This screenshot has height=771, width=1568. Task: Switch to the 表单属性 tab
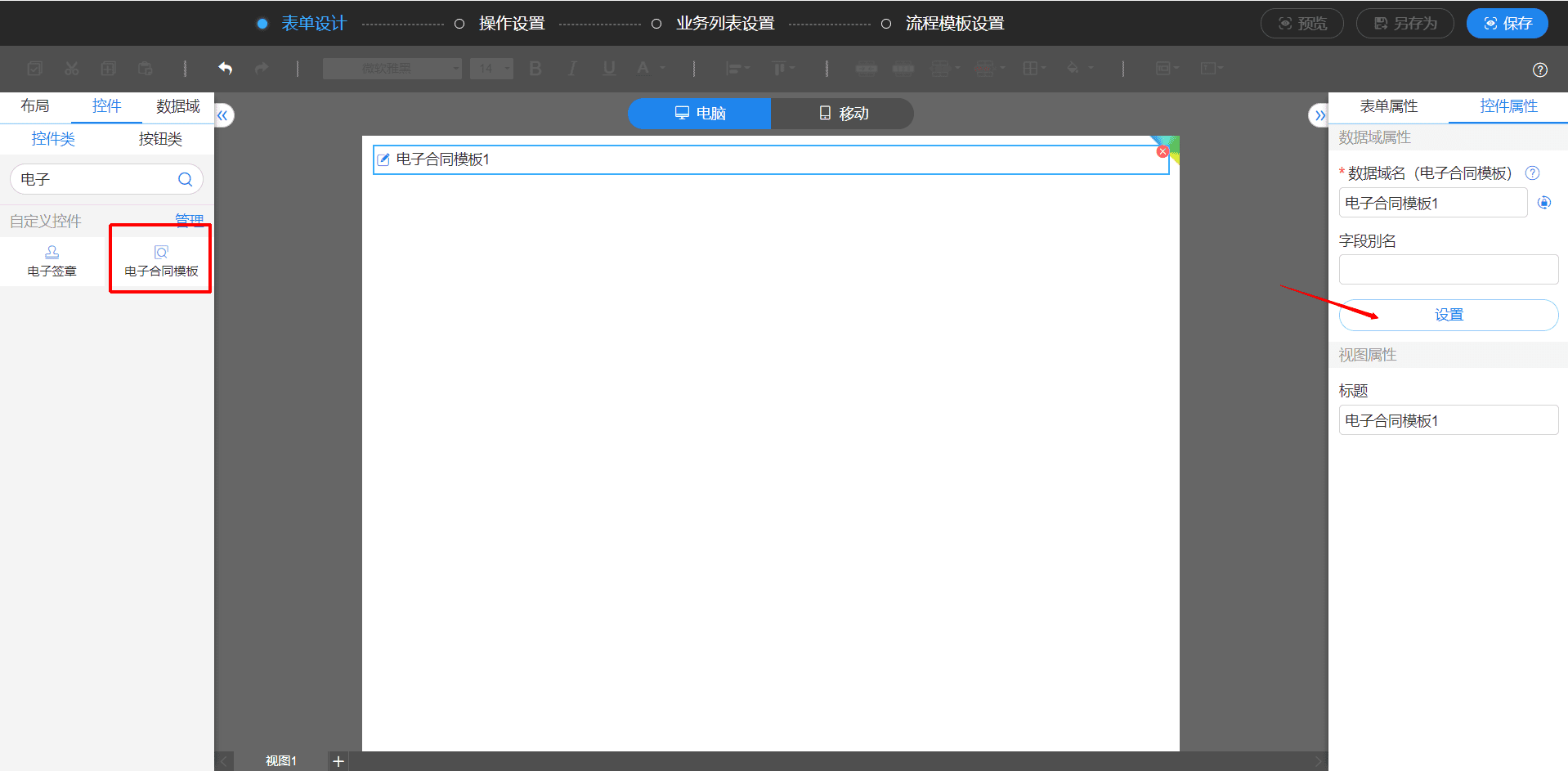coord(1388,106)
